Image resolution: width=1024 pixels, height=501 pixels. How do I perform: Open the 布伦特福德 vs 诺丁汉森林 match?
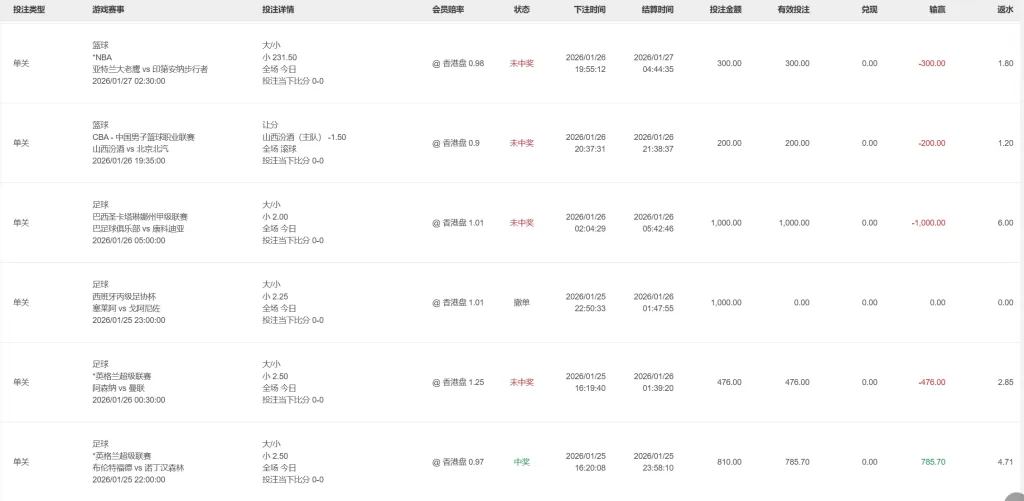(138, 467)
